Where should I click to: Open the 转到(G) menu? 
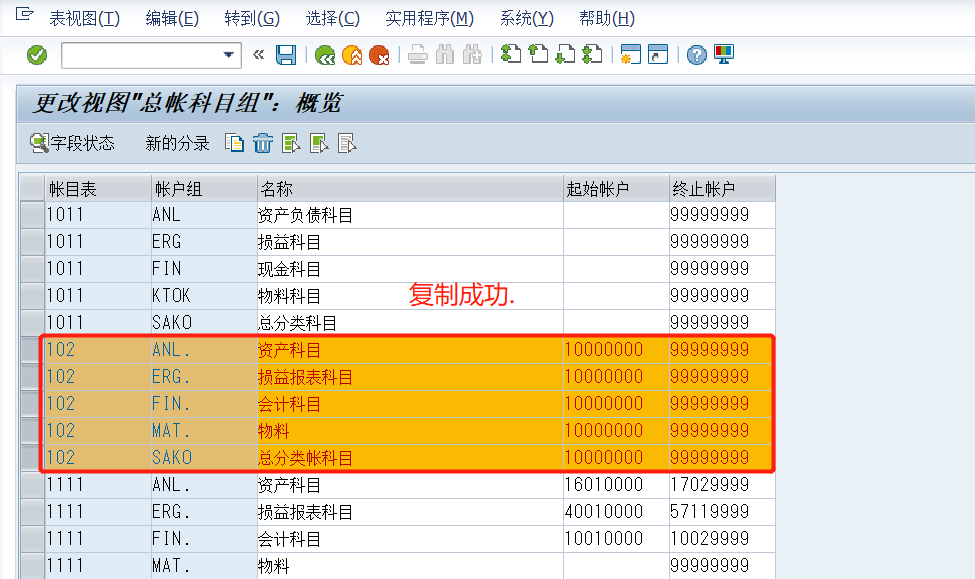[252, 19]
